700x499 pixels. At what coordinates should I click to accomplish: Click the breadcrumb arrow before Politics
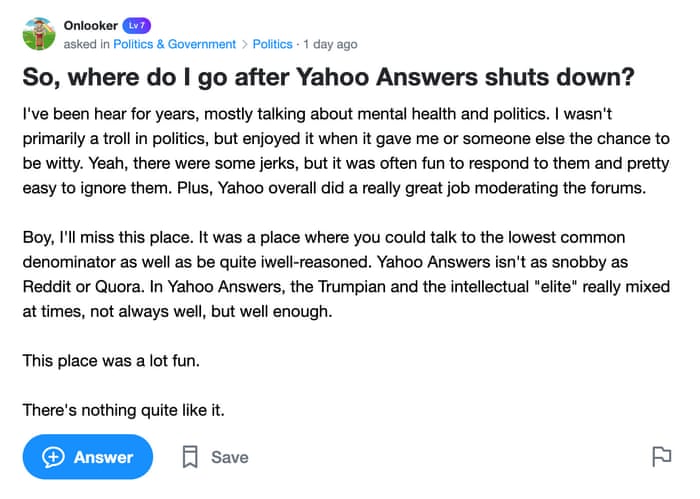(244, 44)
